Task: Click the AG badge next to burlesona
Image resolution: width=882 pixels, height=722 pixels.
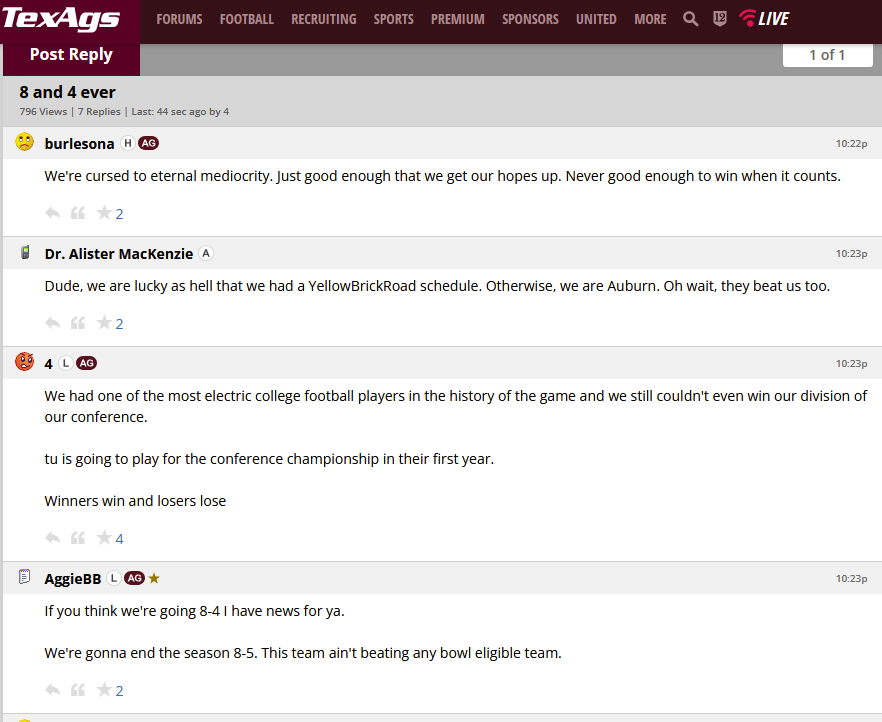Action: point(148,143)
